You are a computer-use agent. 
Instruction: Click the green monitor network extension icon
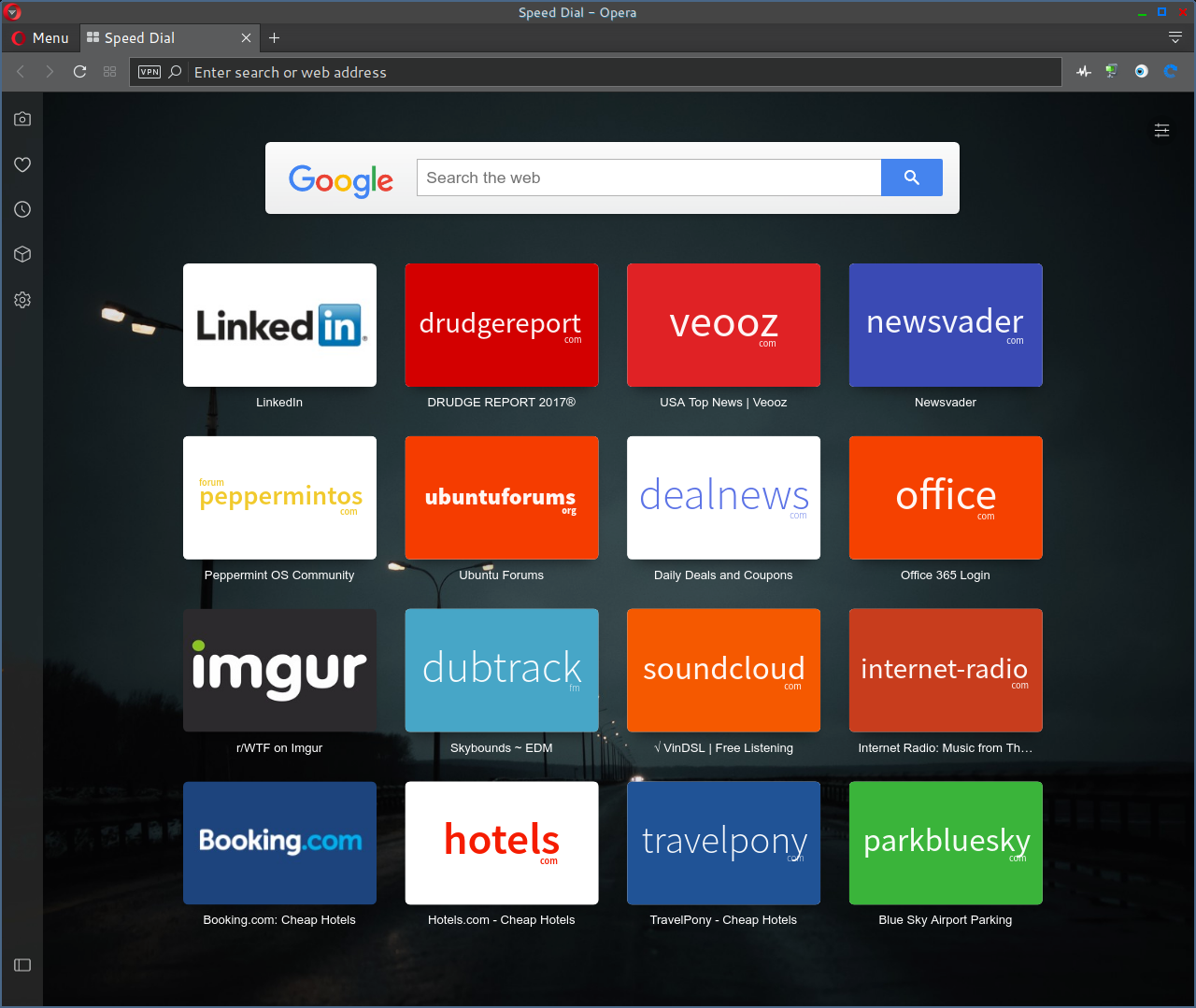pos(1112,72)
